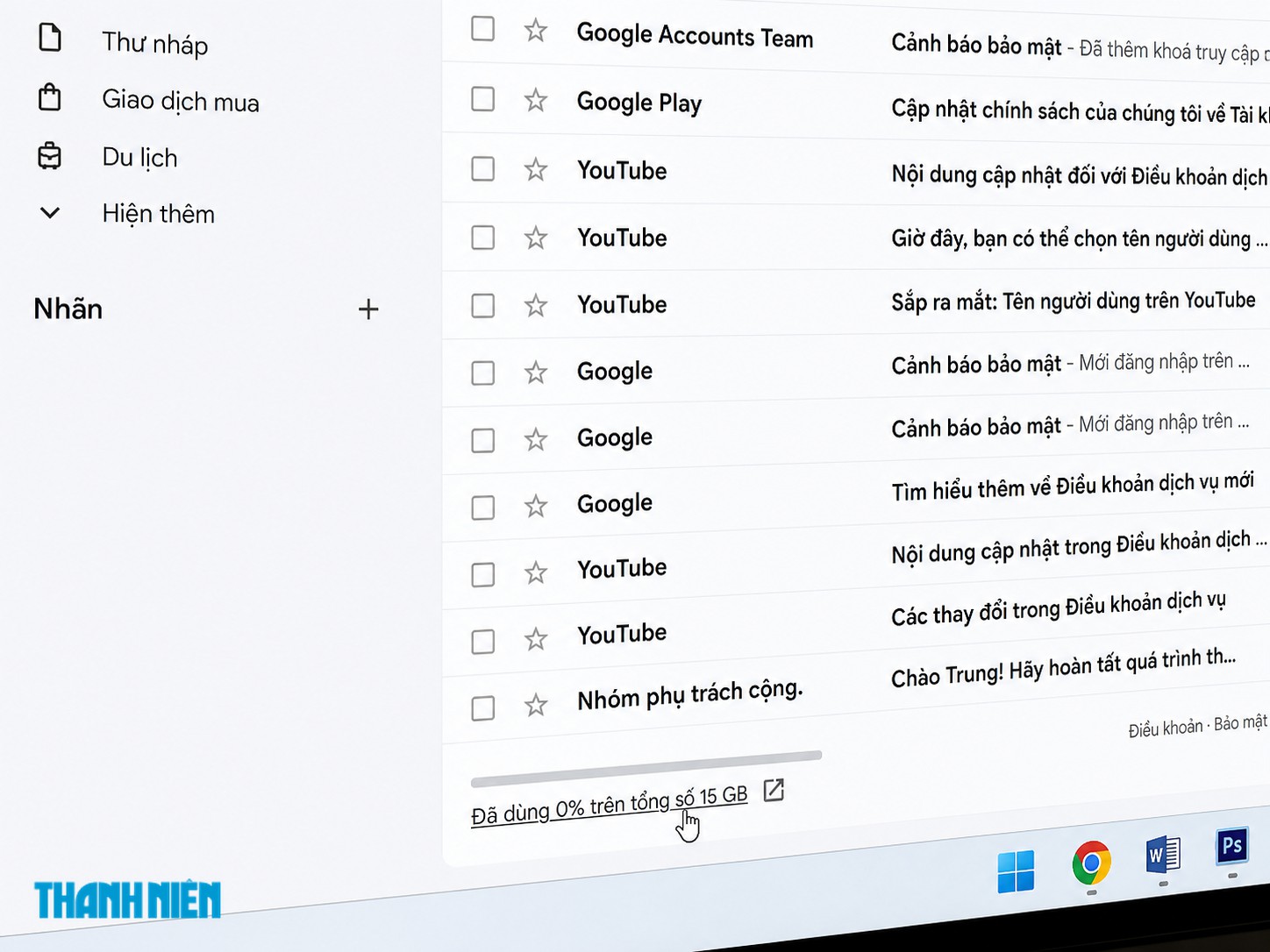Check the Google 'Tìm hiểu thêm' email box
The image size is (1270, 952).
(x=482, y=508)
